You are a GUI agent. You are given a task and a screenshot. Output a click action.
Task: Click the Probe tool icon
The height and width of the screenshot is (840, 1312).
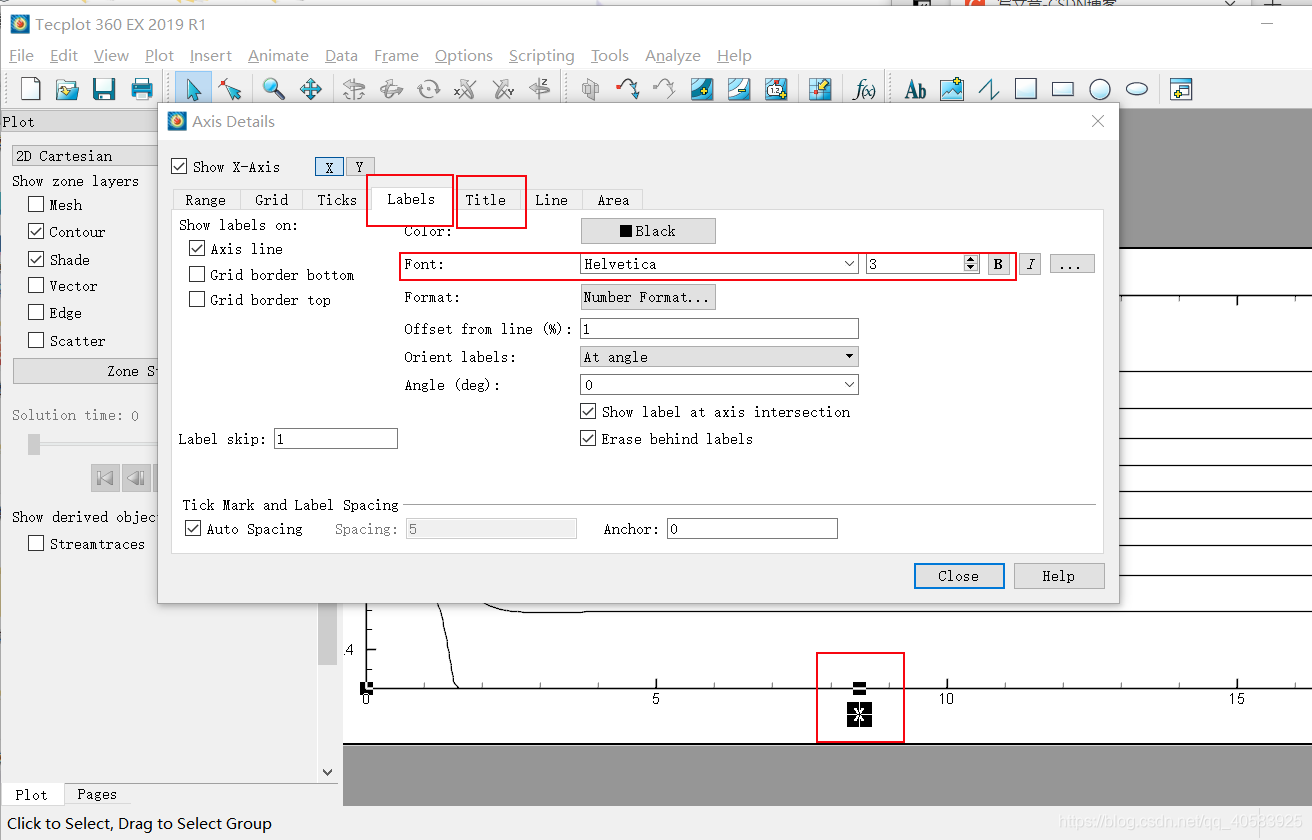[x=820, y=89]
